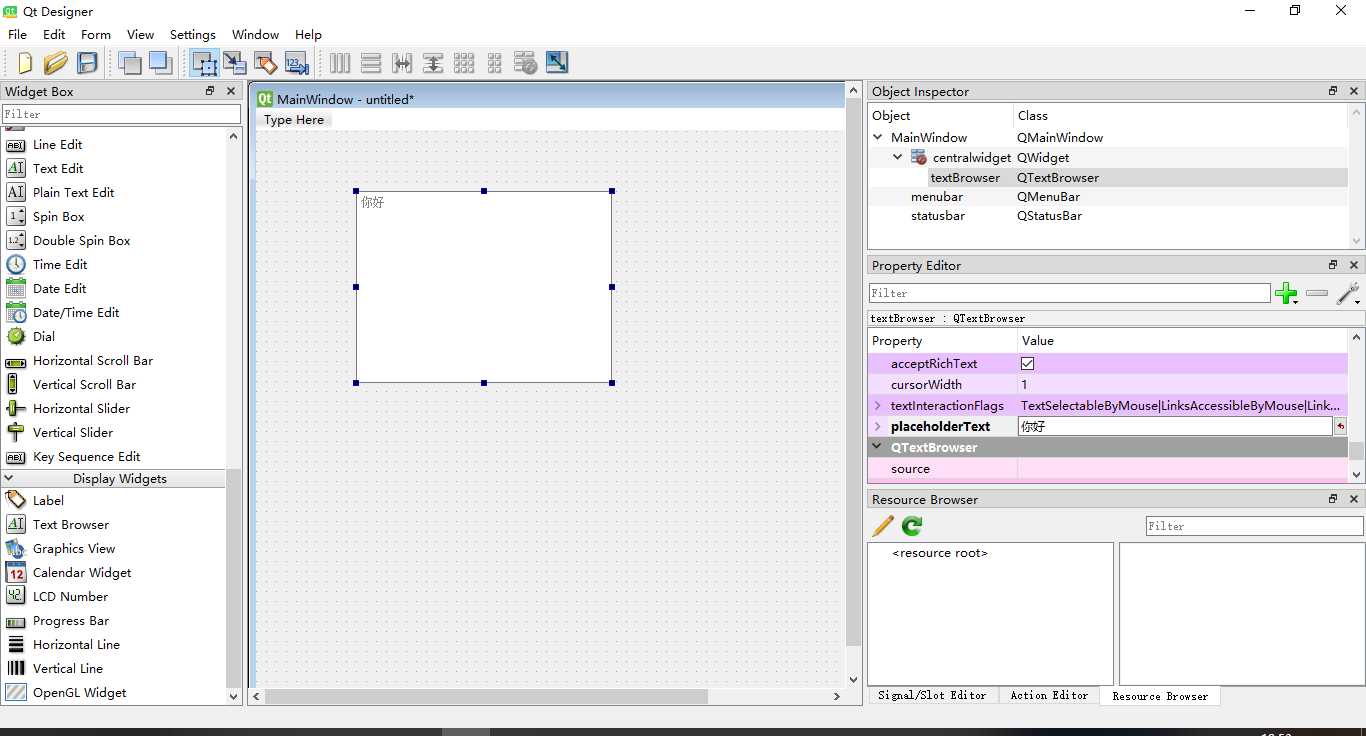This screenshot has width=1366, height=736.
Task: Reload resources with green arrow icon
Action: click(x=912, y=526)
